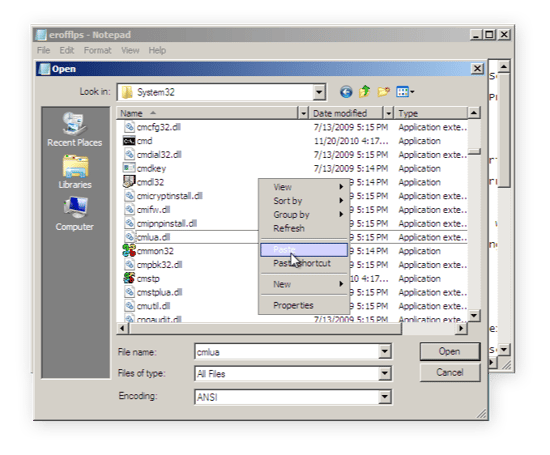Sort files by Date modified header
The width and height of the screenshot is (550, 455).
point(346,113)
